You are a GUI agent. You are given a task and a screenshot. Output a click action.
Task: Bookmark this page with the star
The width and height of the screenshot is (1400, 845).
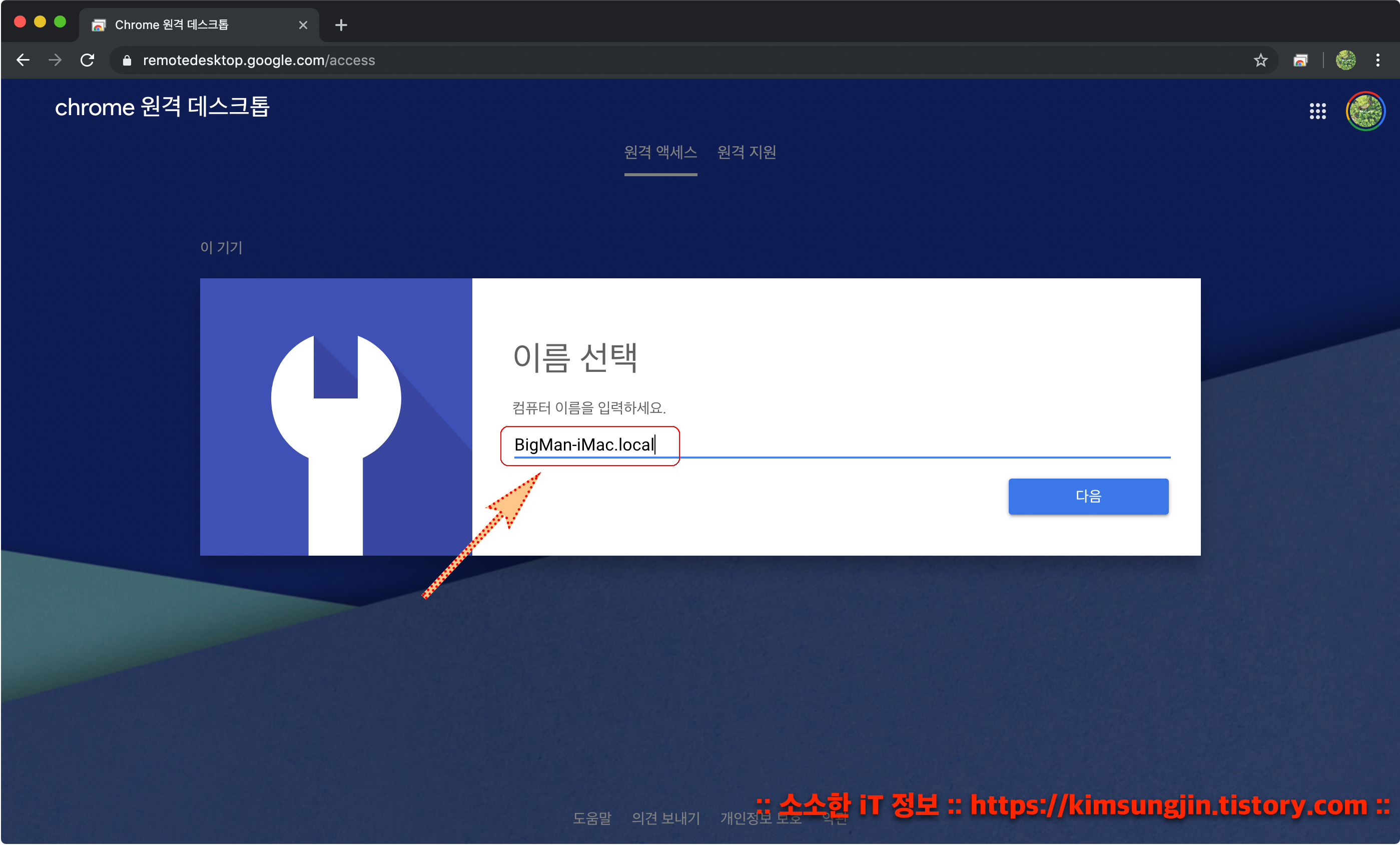[x=1260, y=60]
